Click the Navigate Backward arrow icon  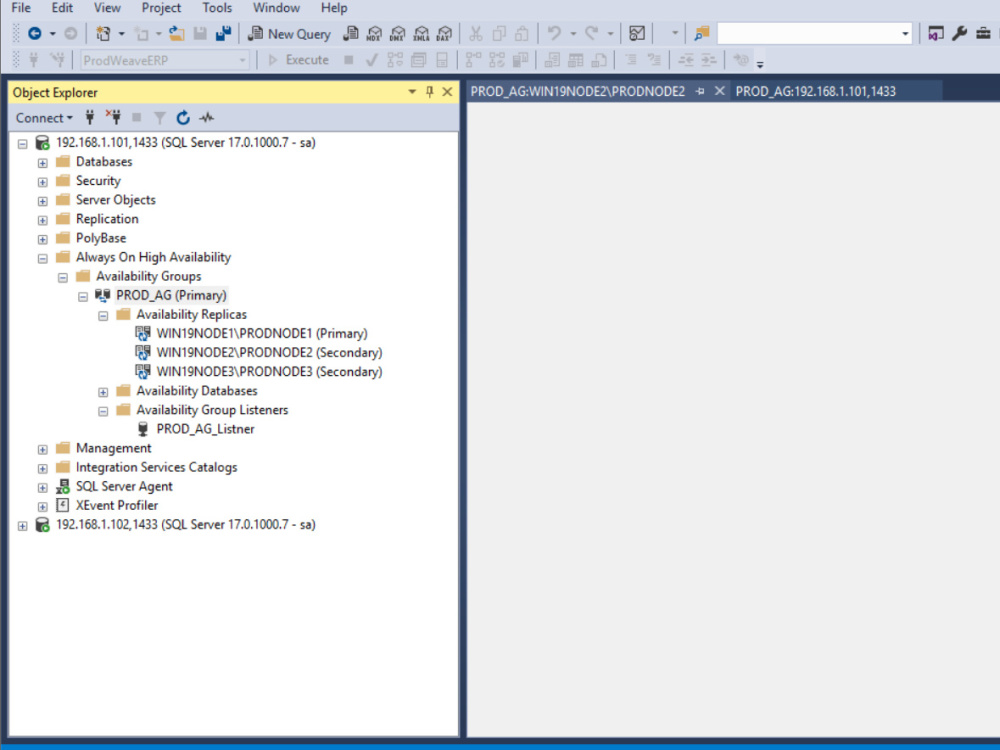(35, 33)
